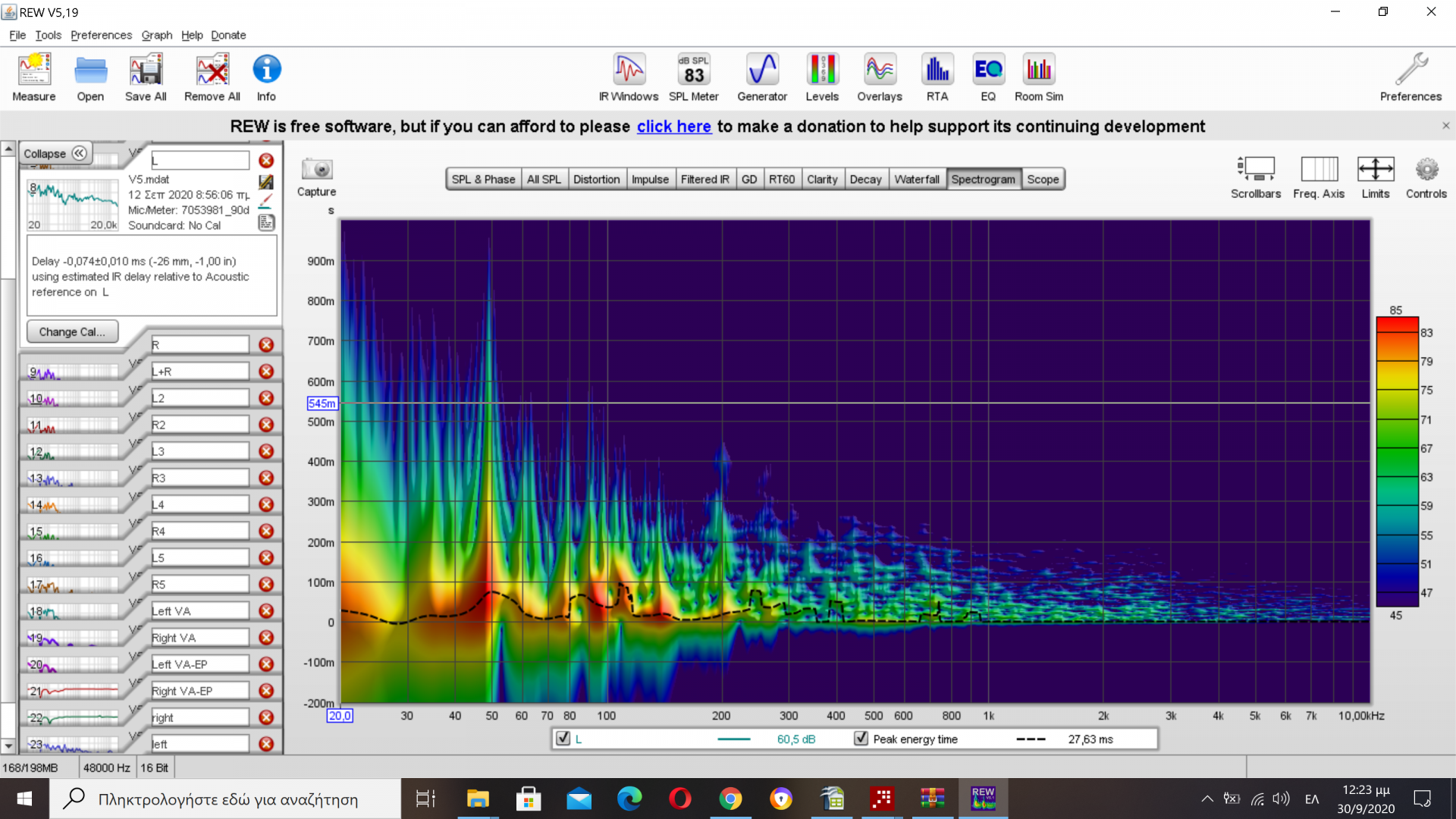Viewport: 1456px width, 819px height.
Task: Open the EQ window
Action: pyautogui.click(x=988, y=77)
